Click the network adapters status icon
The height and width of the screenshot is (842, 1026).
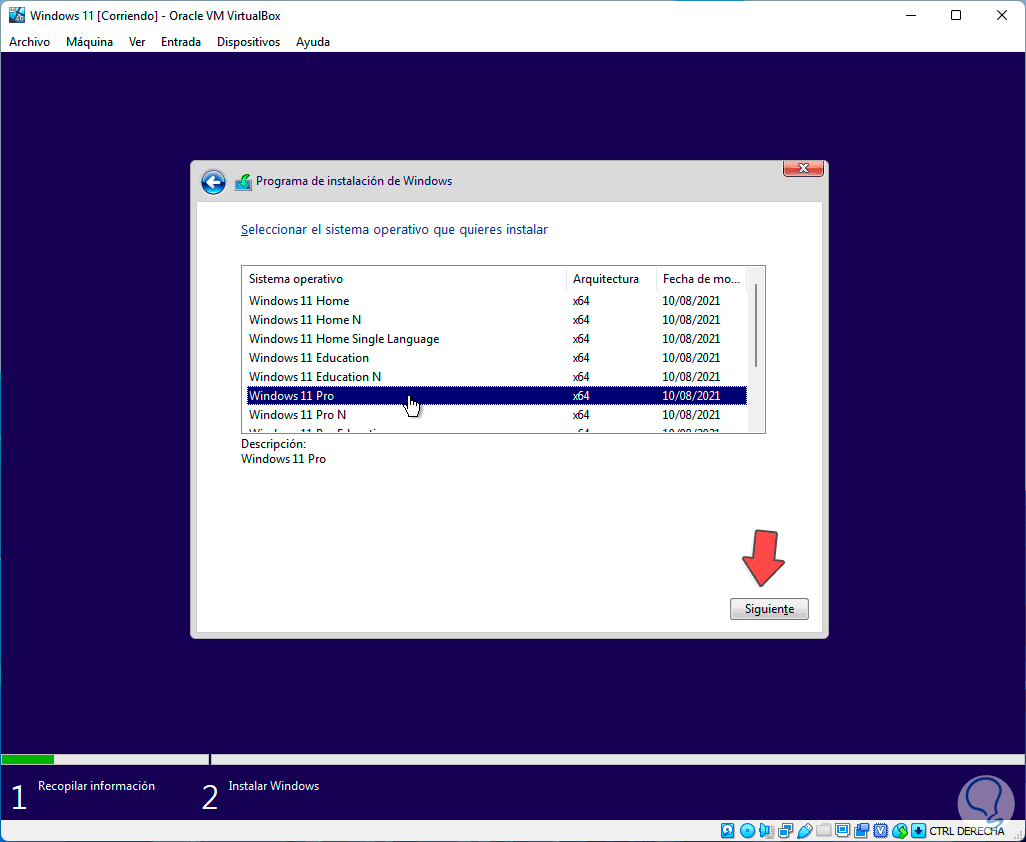(785, 831)
